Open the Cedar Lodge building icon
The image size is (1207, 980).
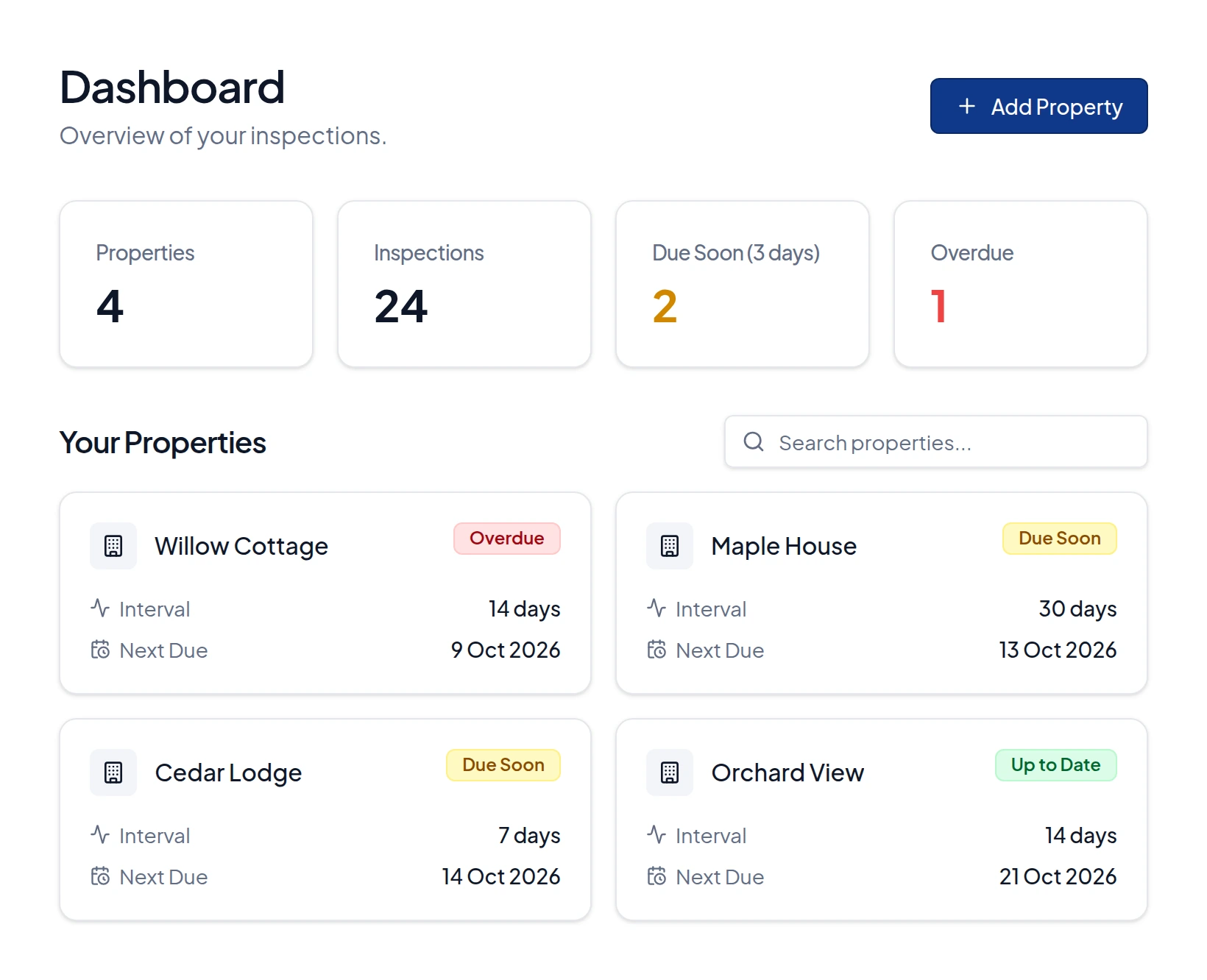[x=113, y=773]
